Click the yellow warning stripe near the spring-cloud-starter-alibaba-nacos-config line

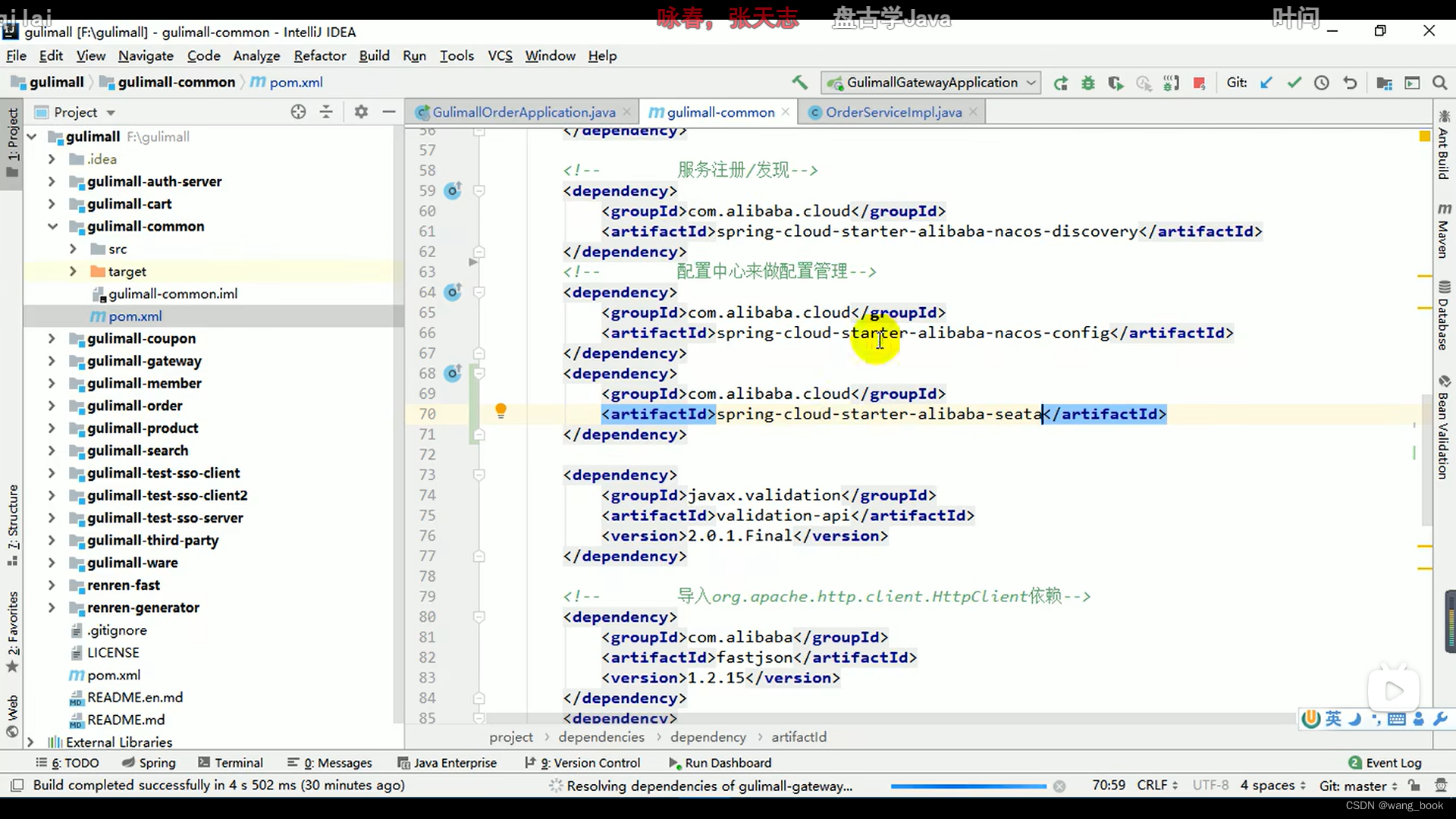[x=1424, y=308]
